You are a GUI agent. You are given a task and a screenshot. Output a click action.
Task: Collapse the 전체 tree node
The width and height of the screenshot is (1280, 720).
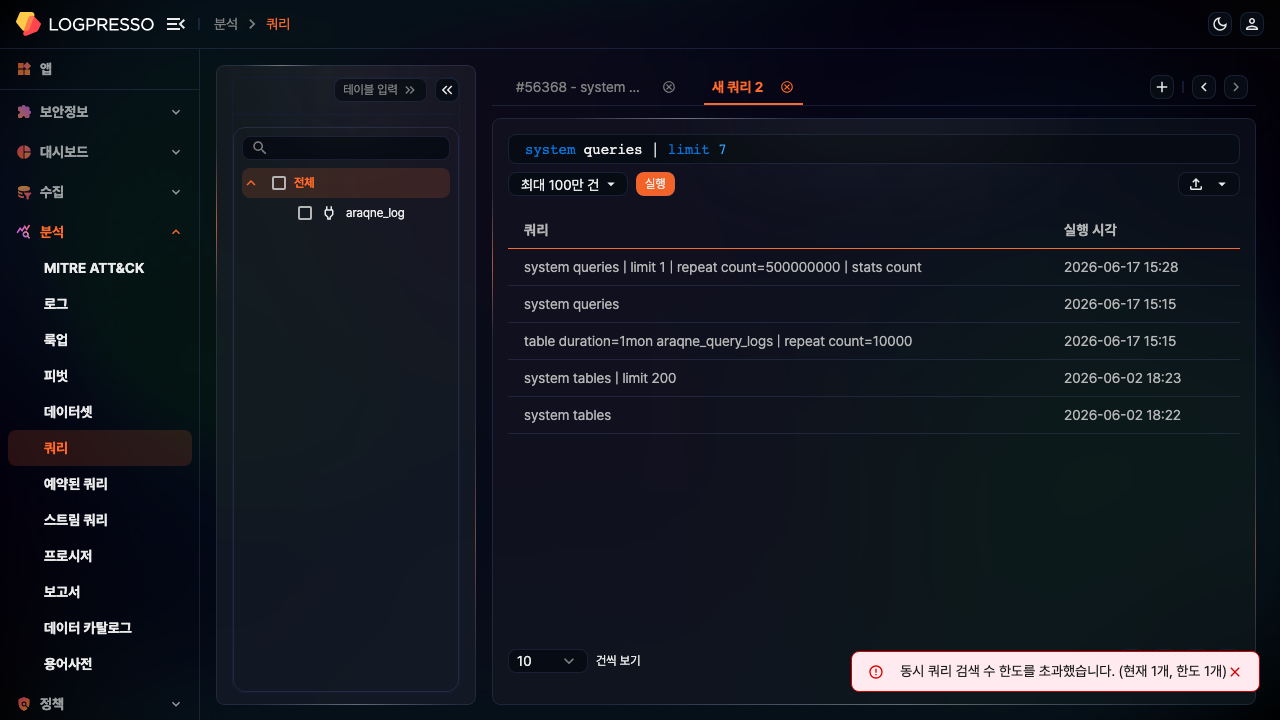click(252, 183)
